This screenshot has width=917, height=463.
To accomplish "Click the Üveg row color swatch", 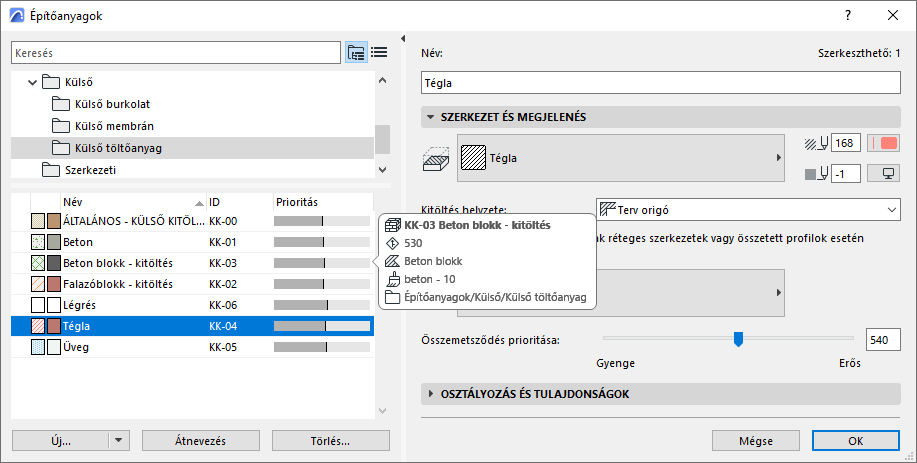I will pos(54,347).
